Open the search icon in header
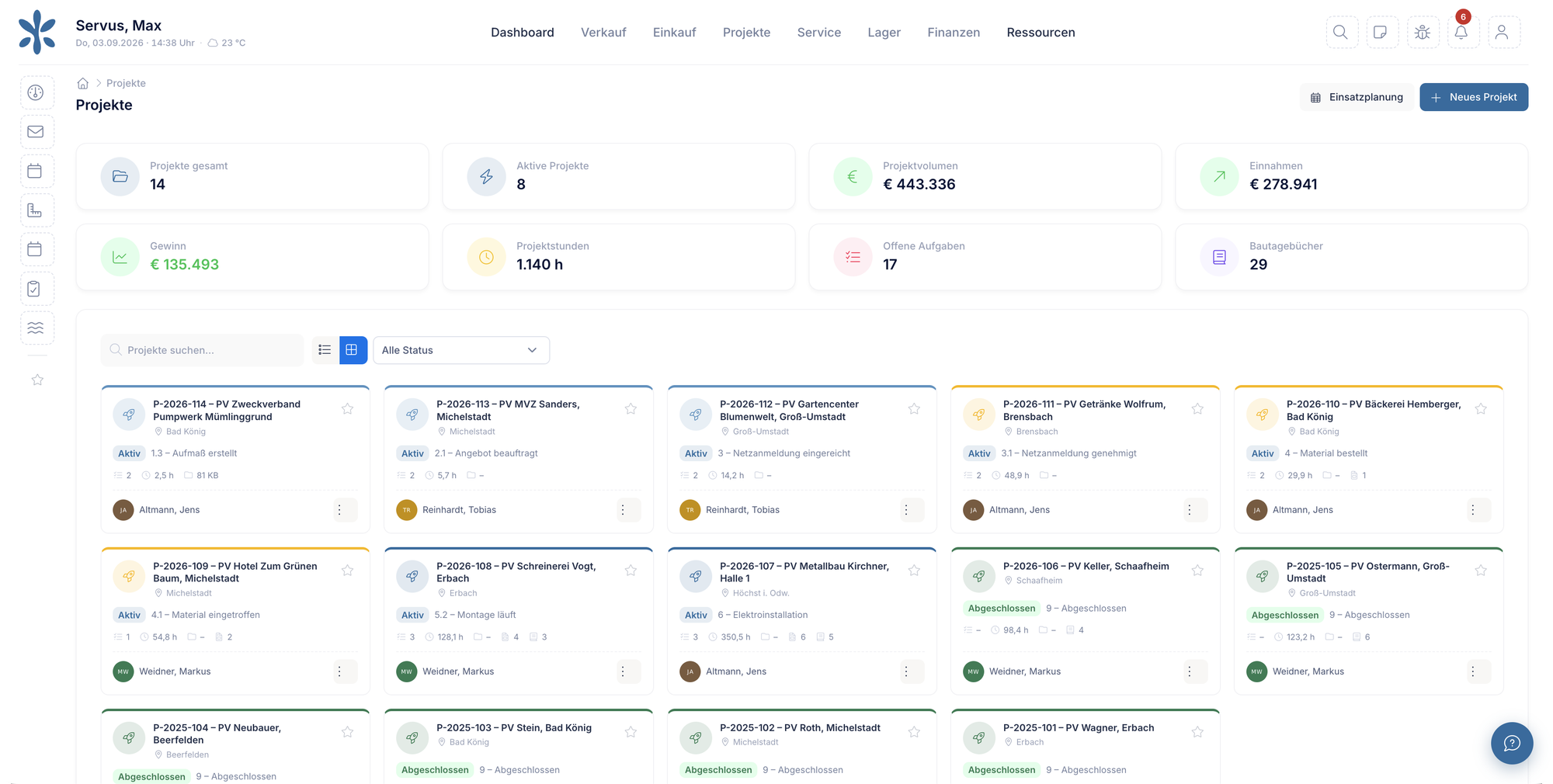Viewport: 1553px width, 784px height. (x=1341, y=32)
